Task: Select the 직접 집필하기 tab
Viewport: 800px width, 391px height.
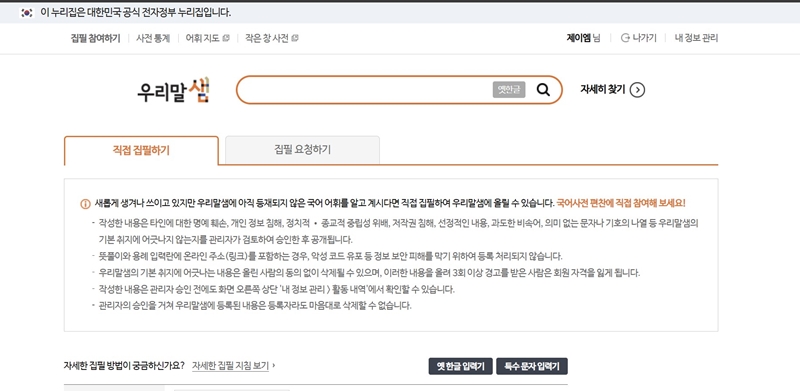Action: 141,151
